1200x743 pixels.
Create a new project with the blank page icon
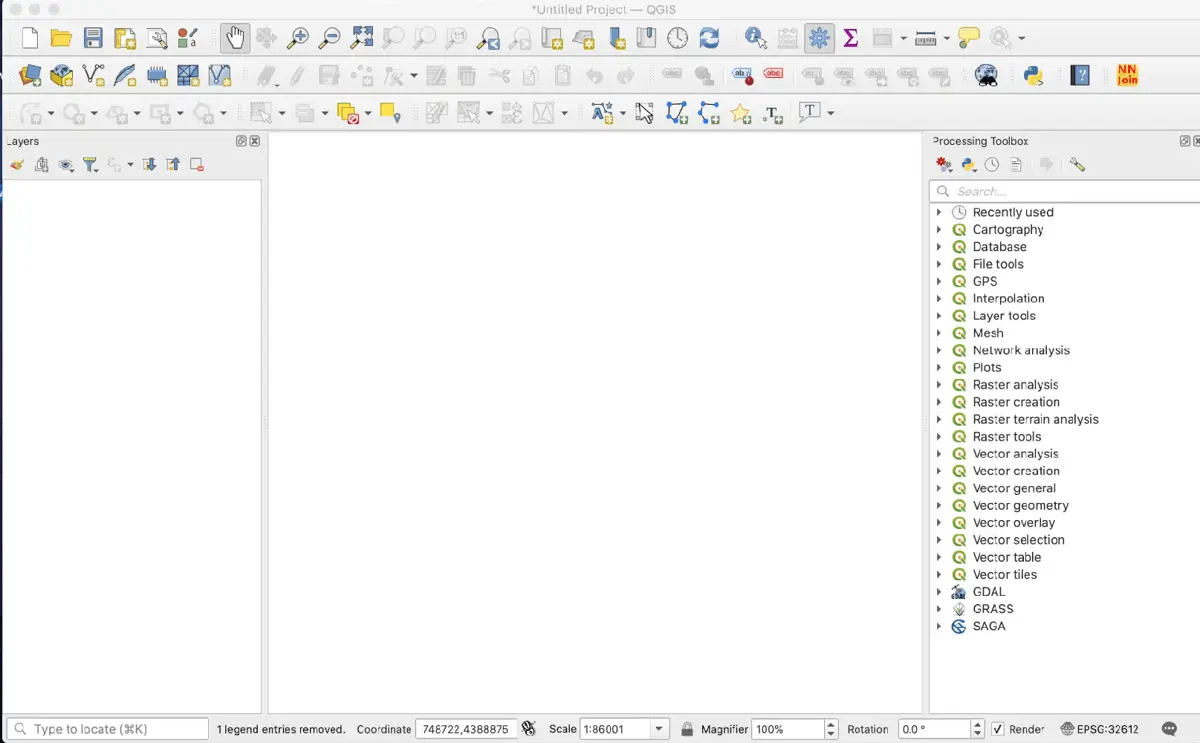(30, 38)
